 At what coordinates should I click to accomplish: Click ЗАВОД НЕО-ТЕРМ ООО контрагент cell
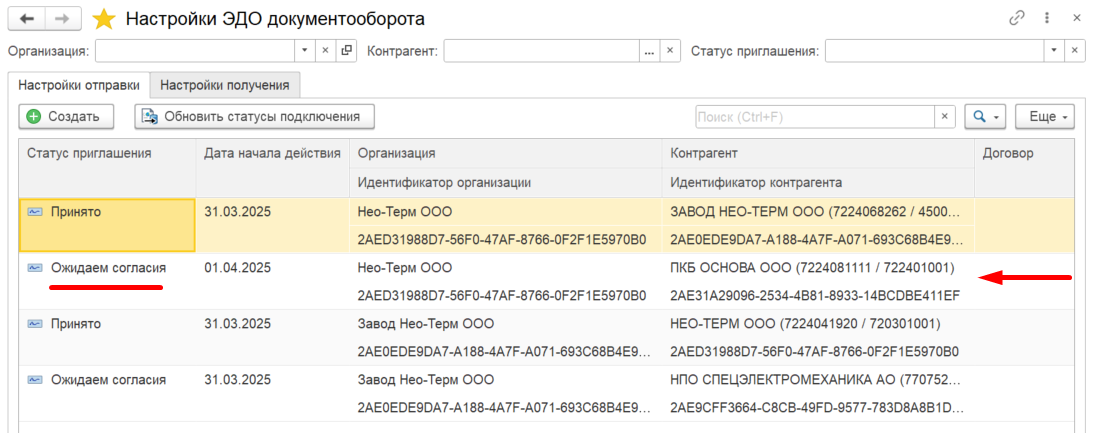click(x=818, y=212)
